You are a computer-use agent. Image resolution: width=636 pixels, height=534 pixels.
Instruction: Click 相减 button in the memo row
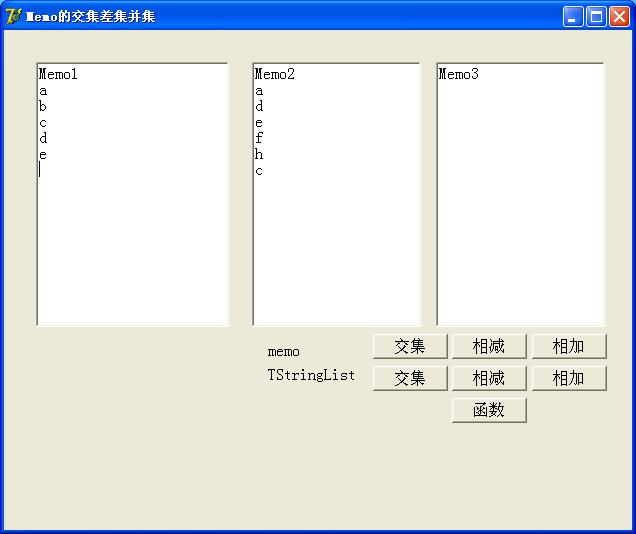coord(489,347)
